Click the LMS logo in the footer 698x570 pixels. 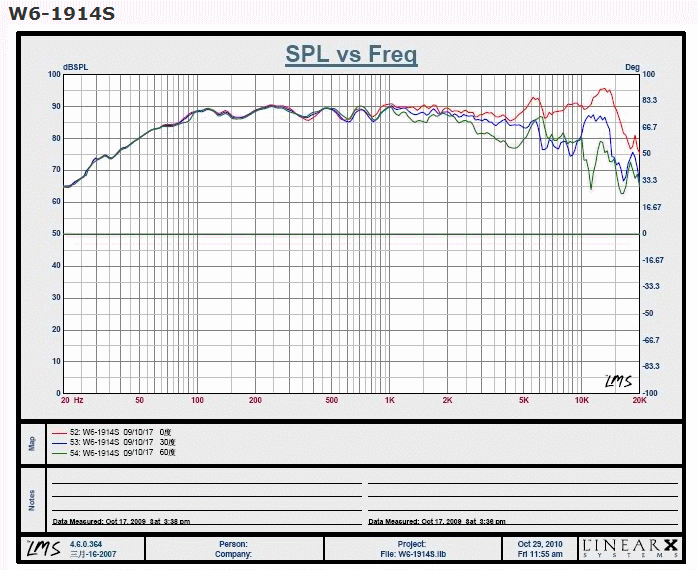(x=44, y=547)
